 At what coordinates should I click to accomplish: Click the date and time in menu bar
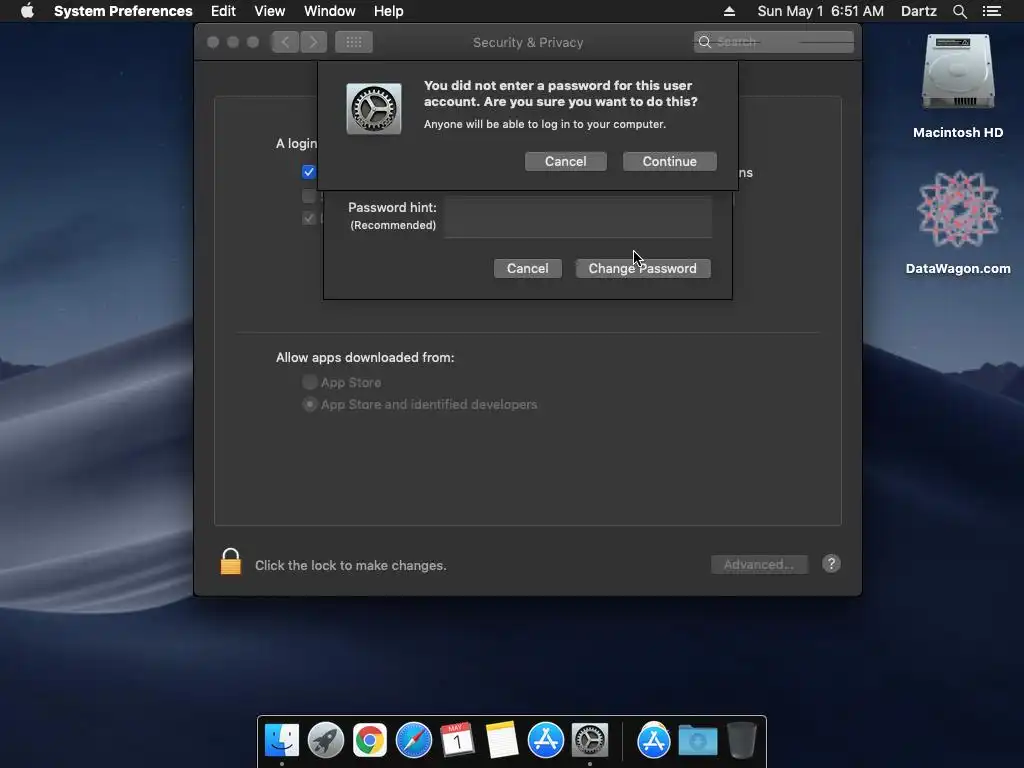coord(820,11)
